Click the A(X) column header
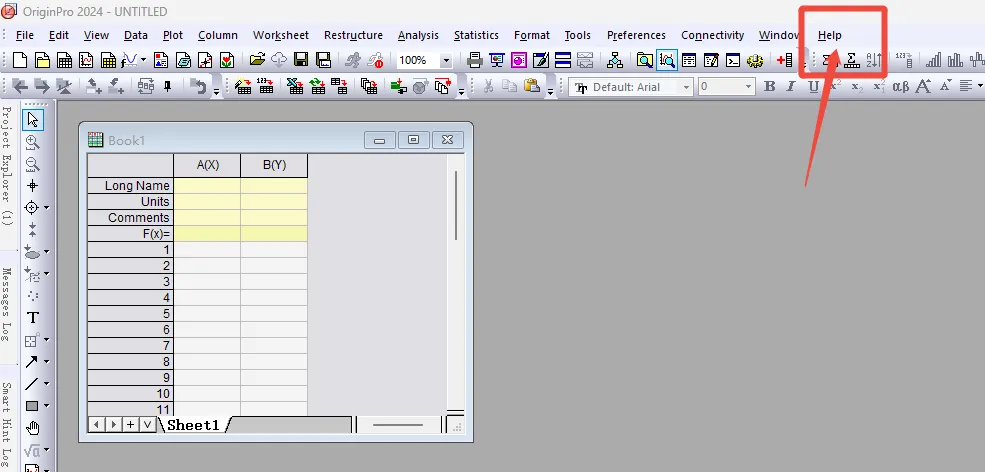This screenshot has width=985, height=472. tap(207, 165)
